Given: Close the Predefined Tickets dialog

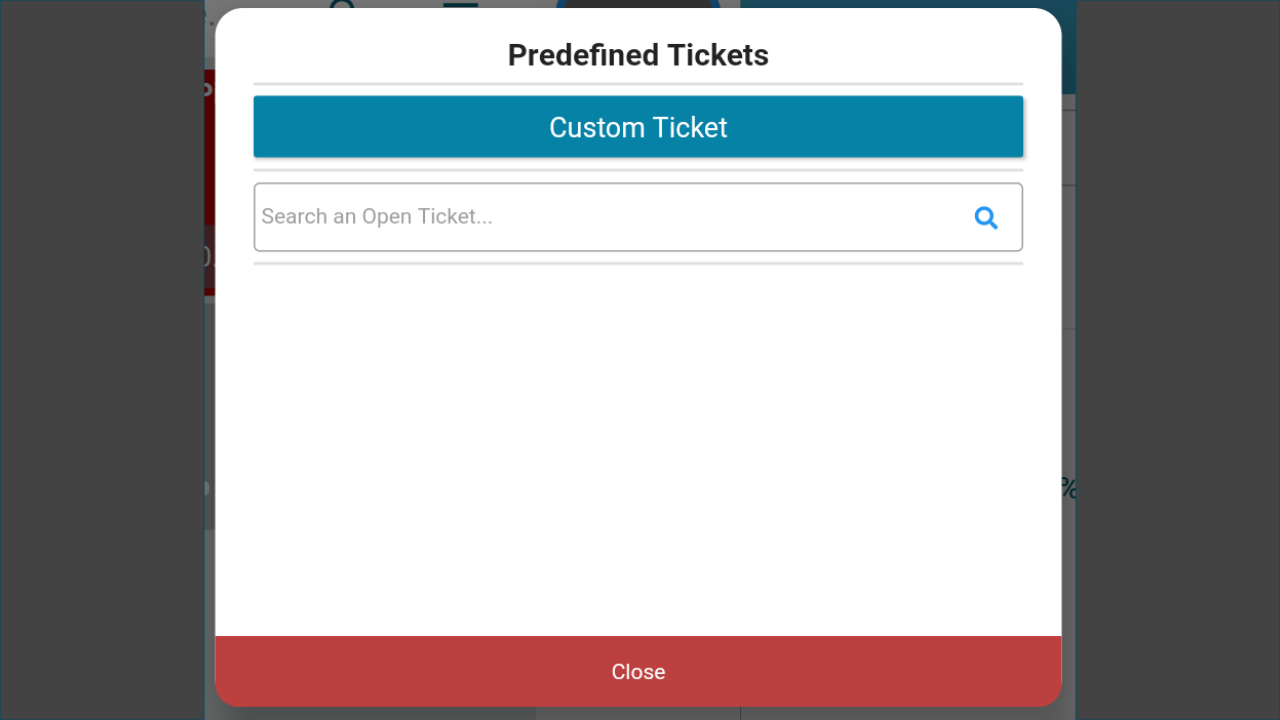Looking at the screenshot, I should (x=638, y=671).
